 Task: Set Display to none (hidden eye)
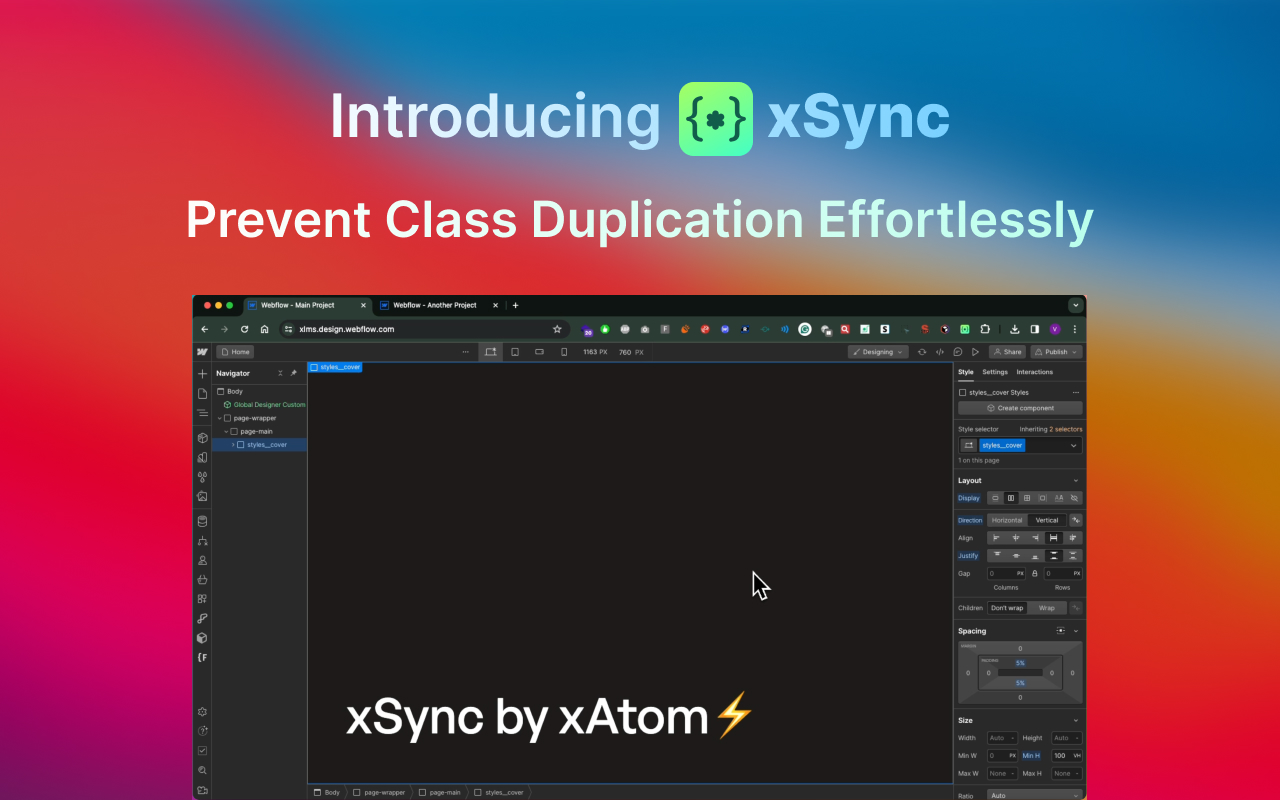coord(1074,498)
